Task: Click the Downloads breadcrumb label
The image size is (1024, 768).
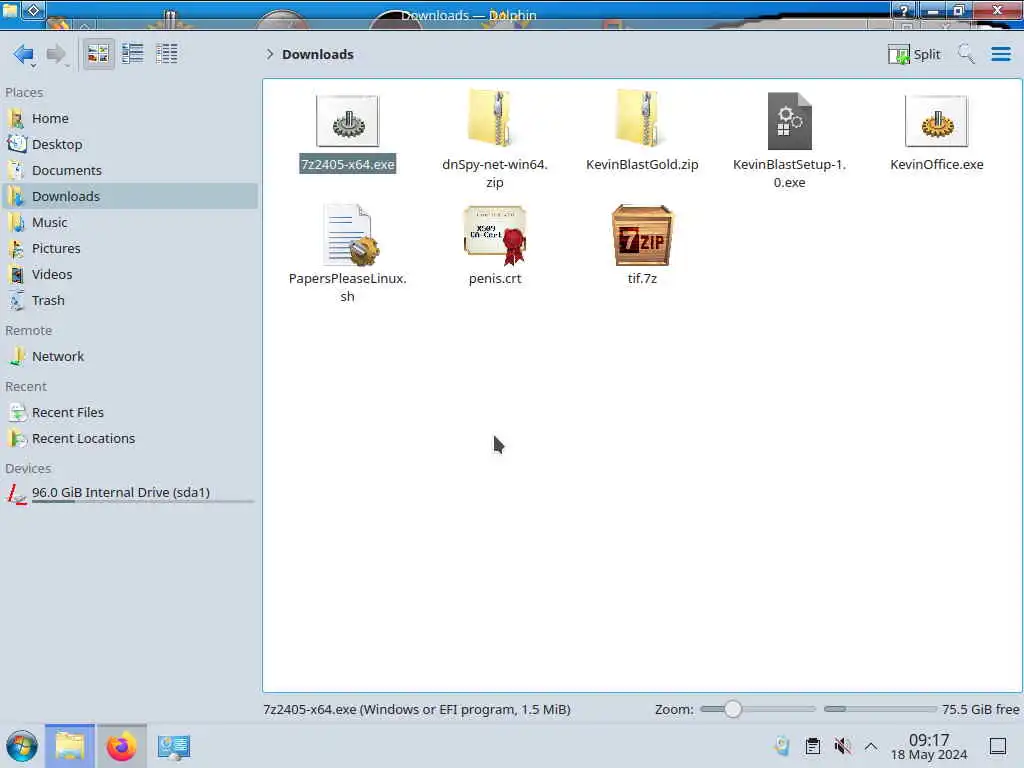Action: click(x=318, y=54)
